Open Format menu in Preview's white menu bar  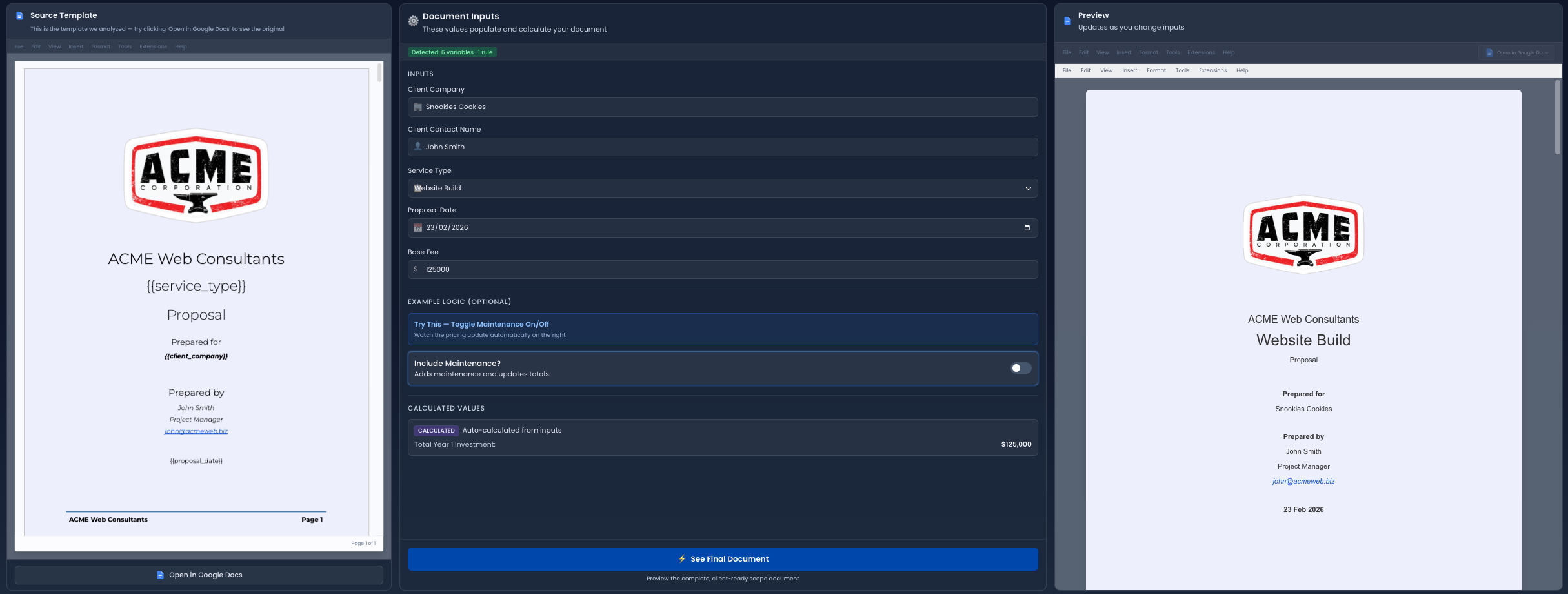tap(1156, 71)
